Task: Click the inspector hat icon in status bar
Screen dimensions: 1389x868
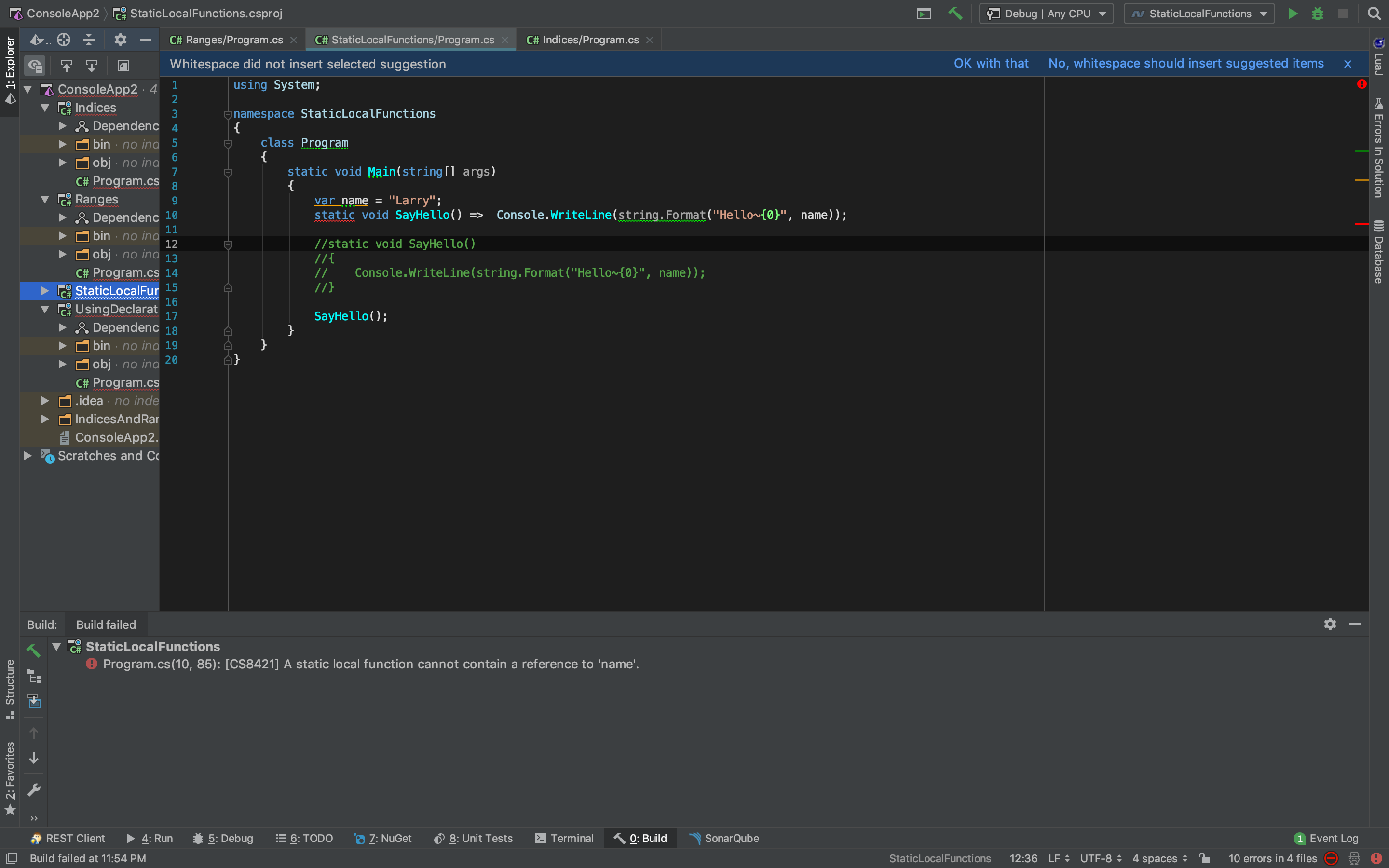Action: [x=1354, y=858]
